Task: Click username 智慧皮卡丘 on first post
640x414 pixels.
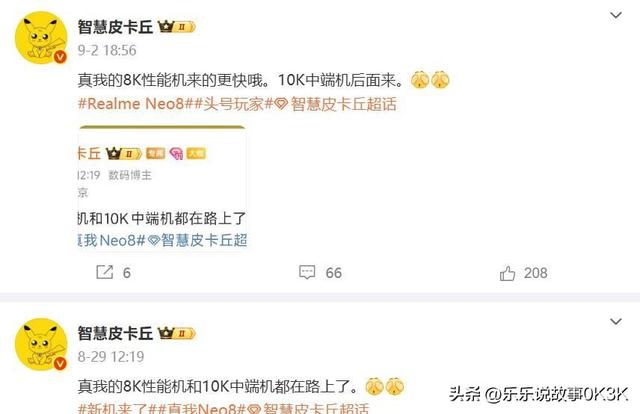Action: coord(115,27)
